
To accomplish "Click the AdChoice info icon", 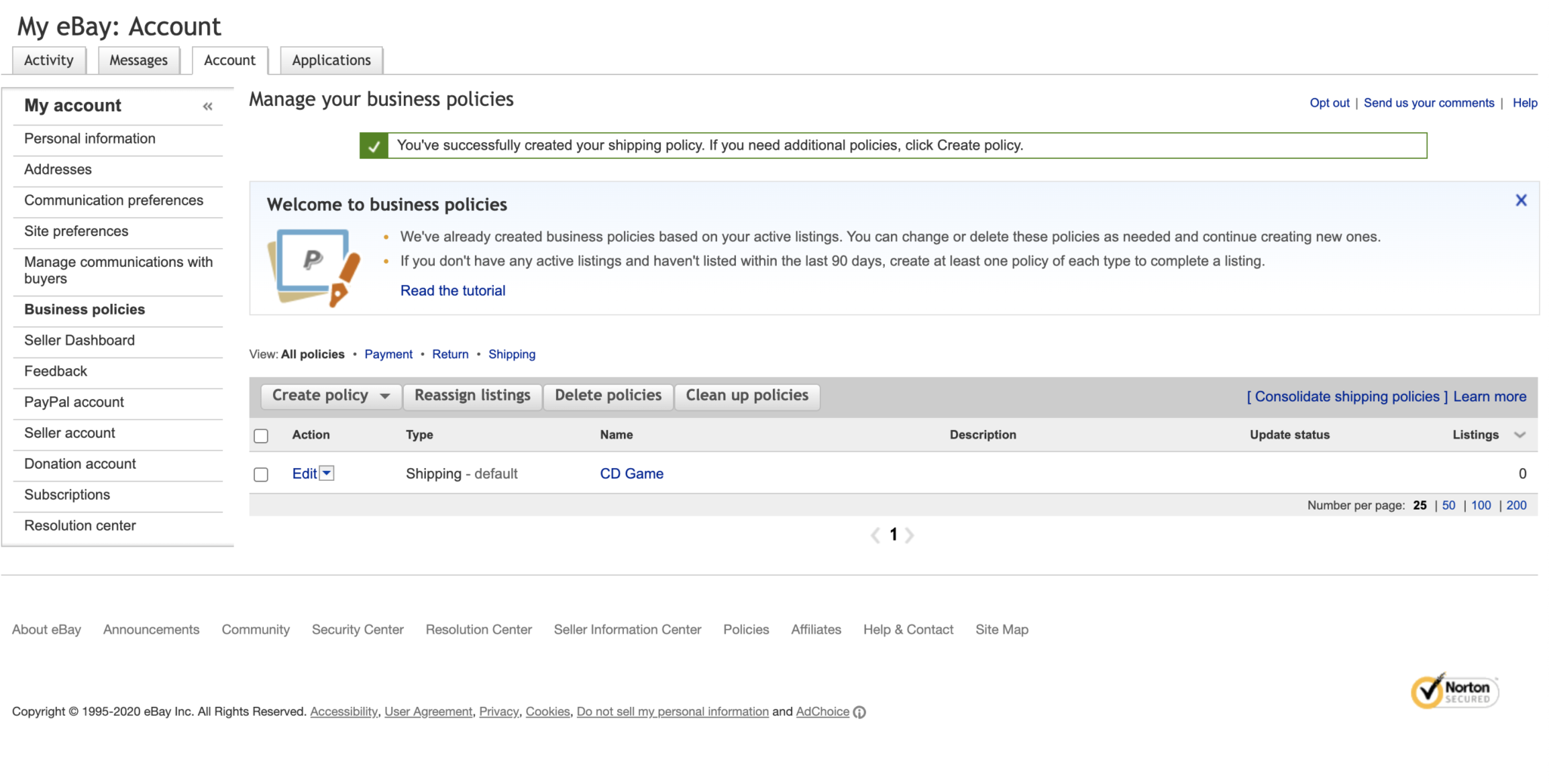I will coord(859,712).
